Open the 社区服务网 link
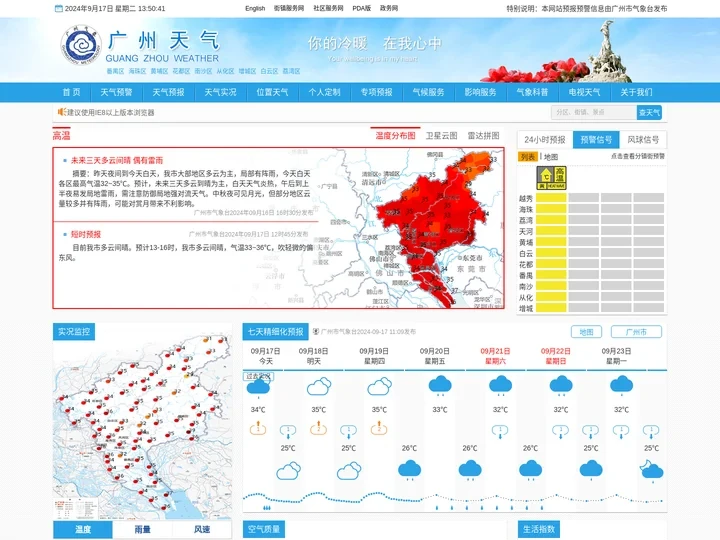This screenshot has width=720, height=540. pyautogui.click(x=328, y=8)
